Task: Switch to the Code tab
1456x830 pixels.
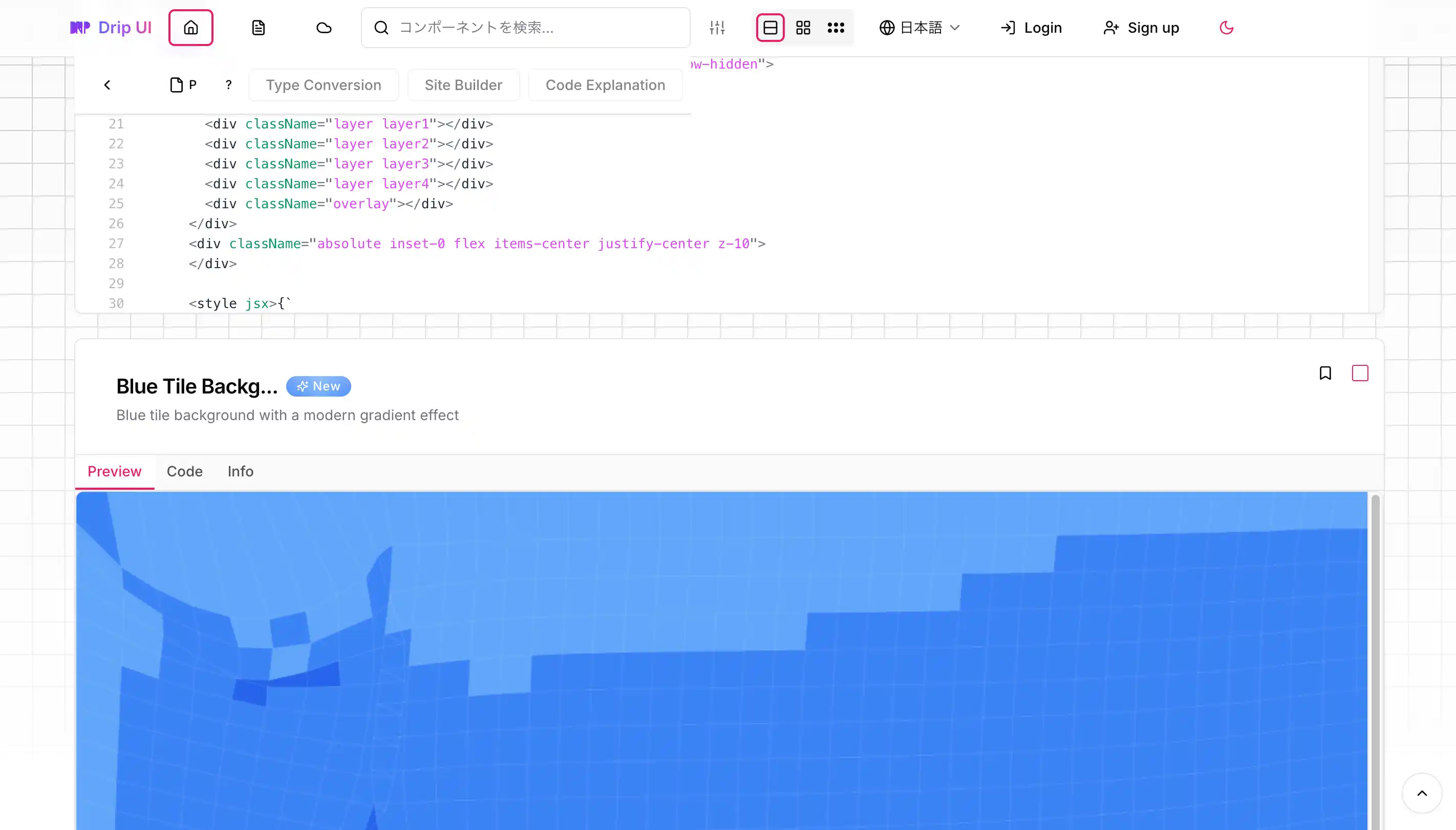Action: (x=184, y=471)
